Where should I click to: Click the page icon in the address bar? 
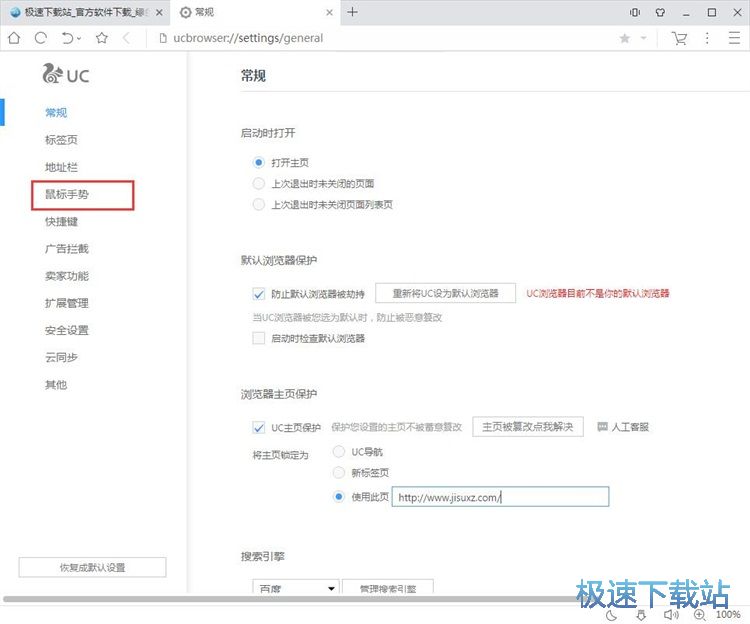click(163, 38)
